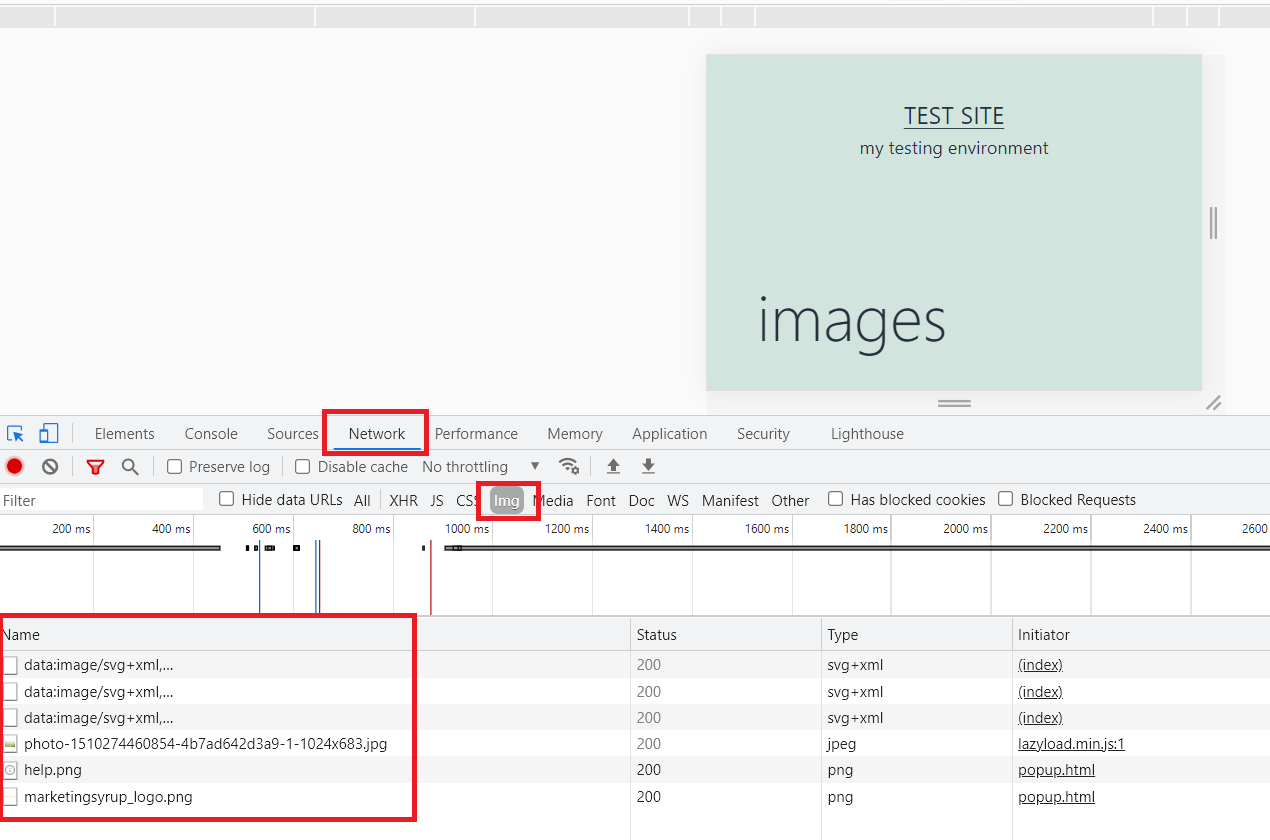Open network search with magnifier icon
This screenshot has width=1270, height=840.
[130, 467]
